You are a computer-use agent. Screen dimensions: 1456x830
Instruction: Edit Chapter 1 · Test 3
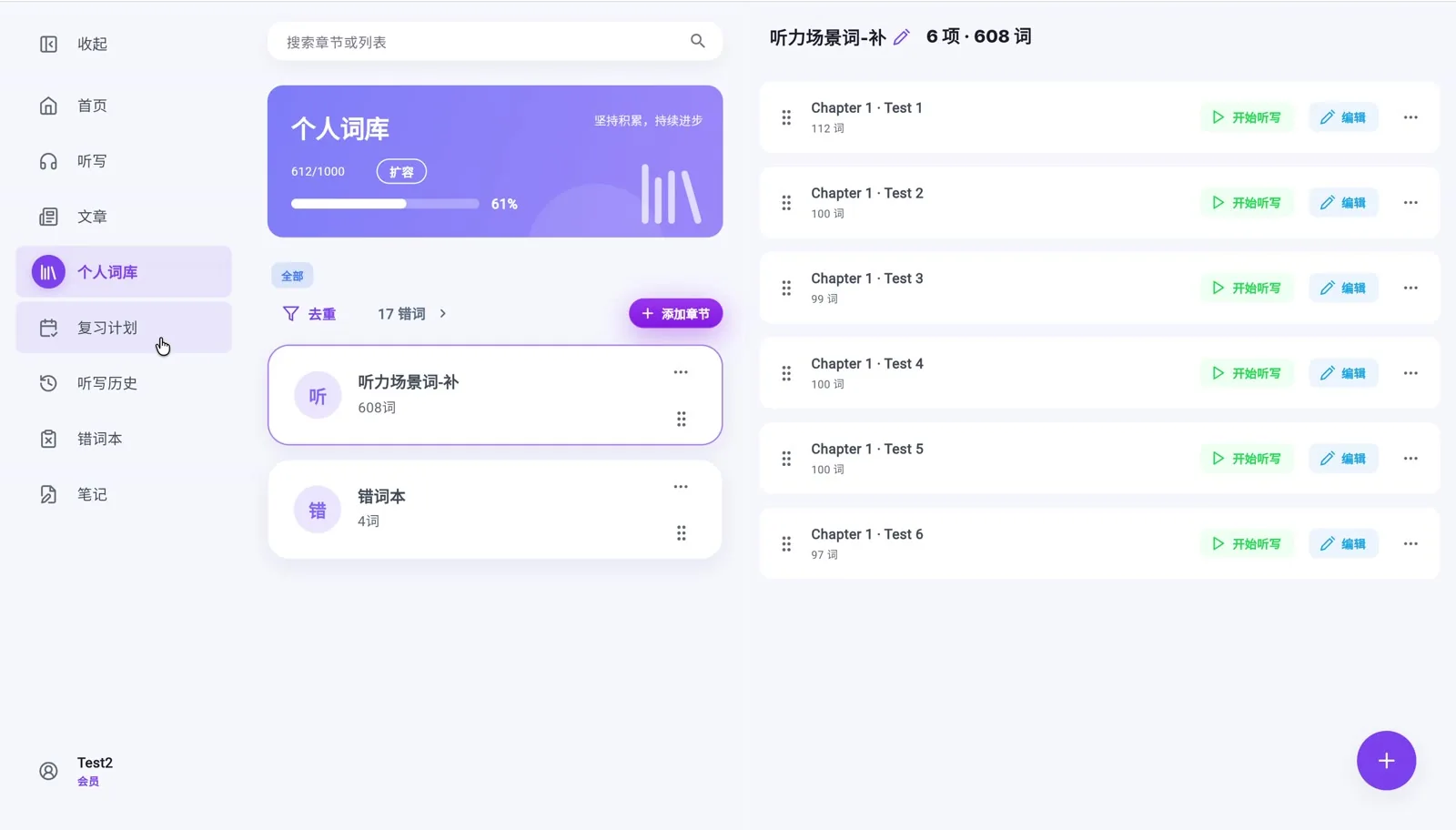point(1343,288)
